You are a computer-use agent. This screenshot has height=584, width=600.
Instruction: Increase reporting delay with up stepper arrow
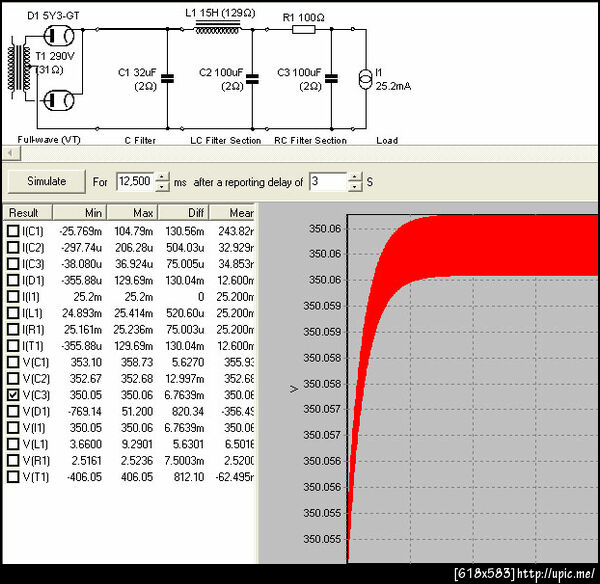[355, 177]
